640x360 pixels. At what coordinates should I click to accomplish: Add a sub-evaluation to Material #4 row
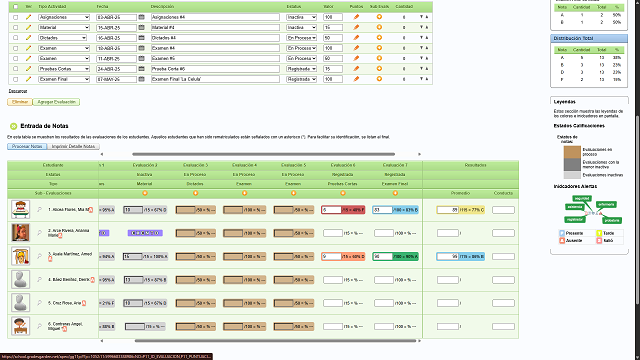[x=379, y=27]
